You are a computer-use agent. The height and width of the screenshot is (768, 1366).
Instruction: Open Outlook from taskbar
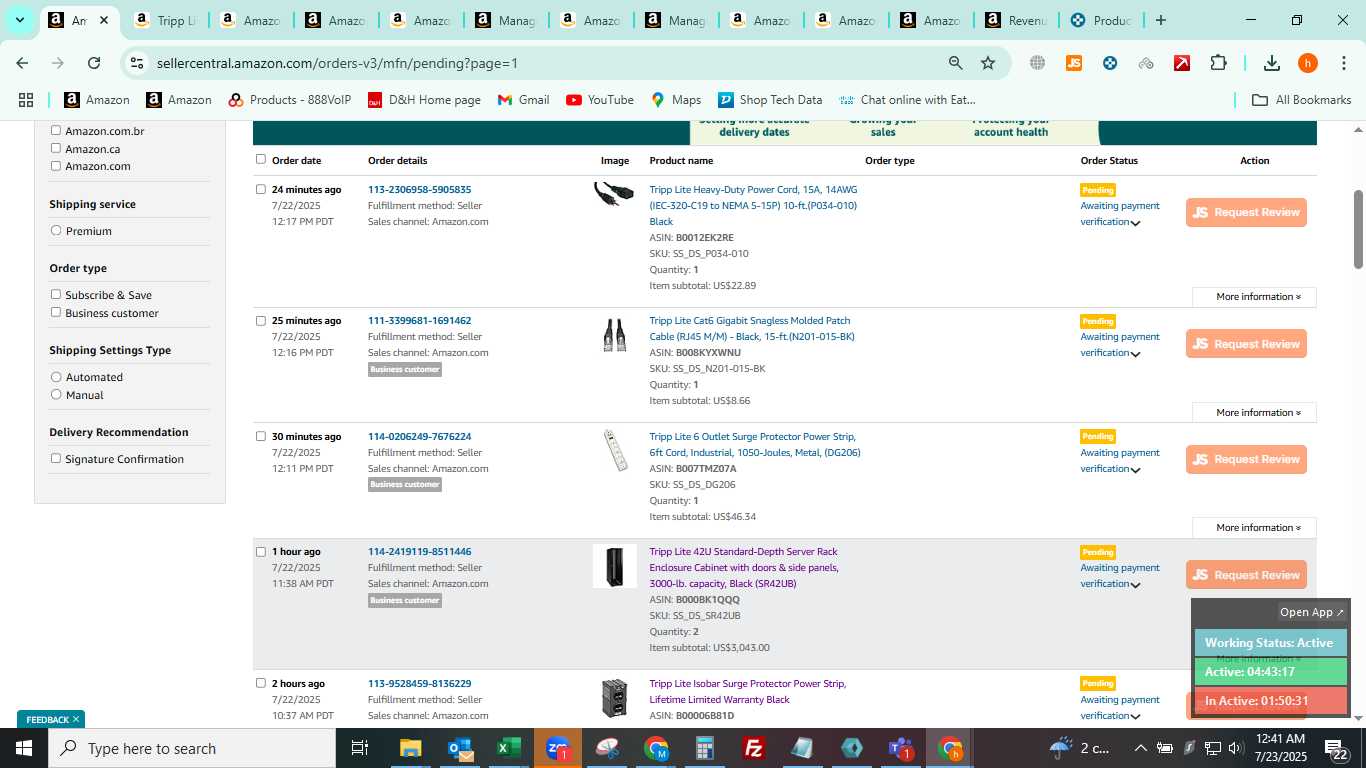pos(460,748)
